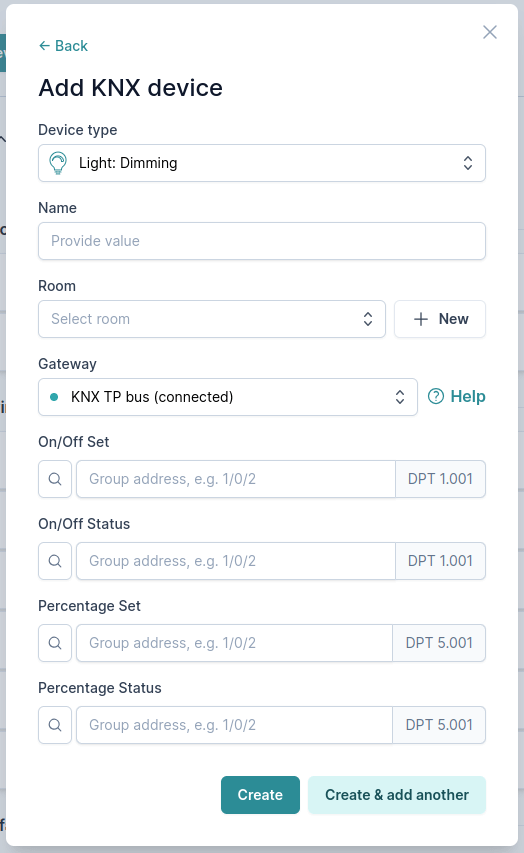Click Percentage Status group address field
Image resolution: width=524 pixels, height=853 pixels.
[x=234, y=725]
